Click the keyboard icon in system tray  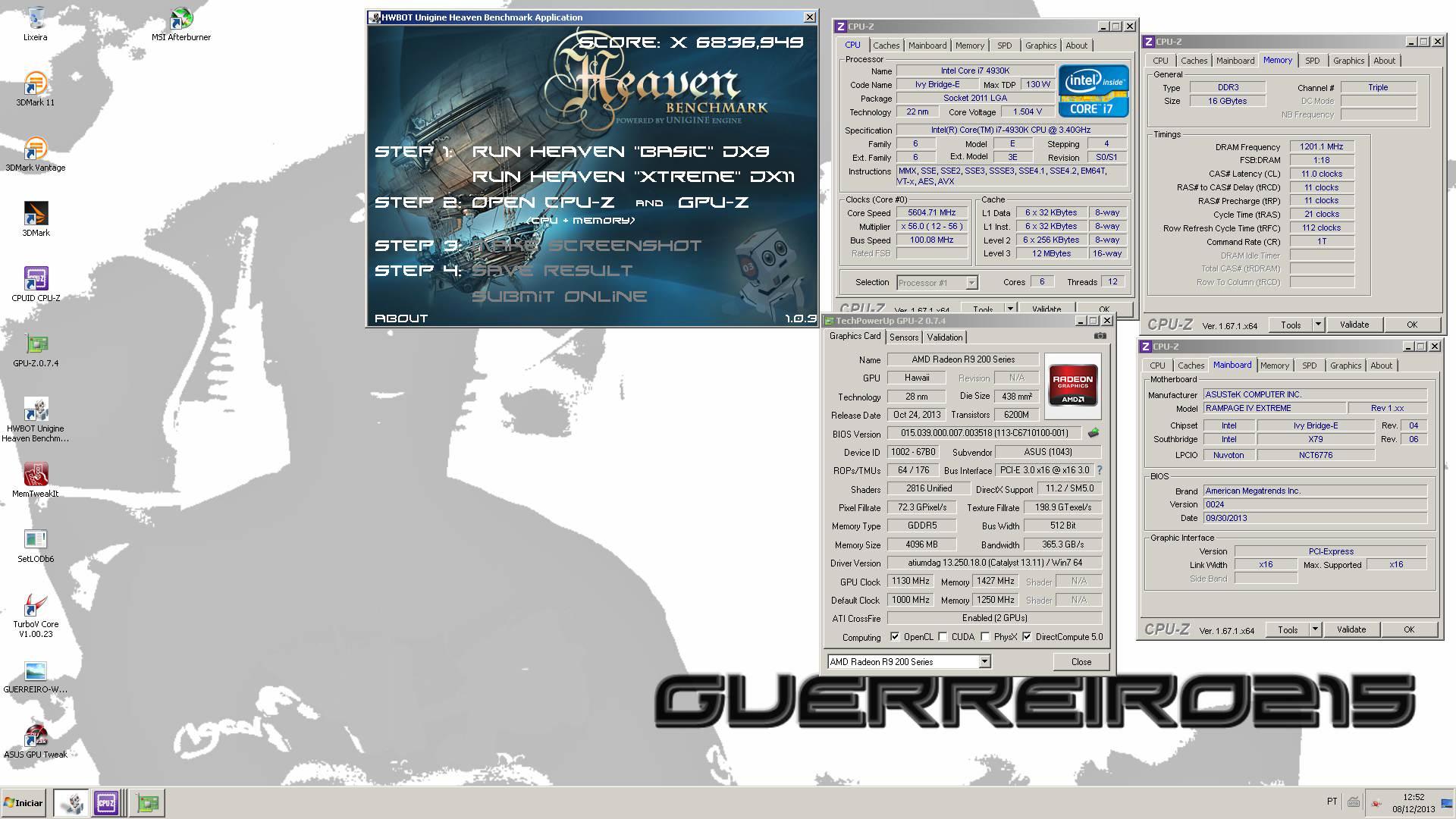(1354, 802)
